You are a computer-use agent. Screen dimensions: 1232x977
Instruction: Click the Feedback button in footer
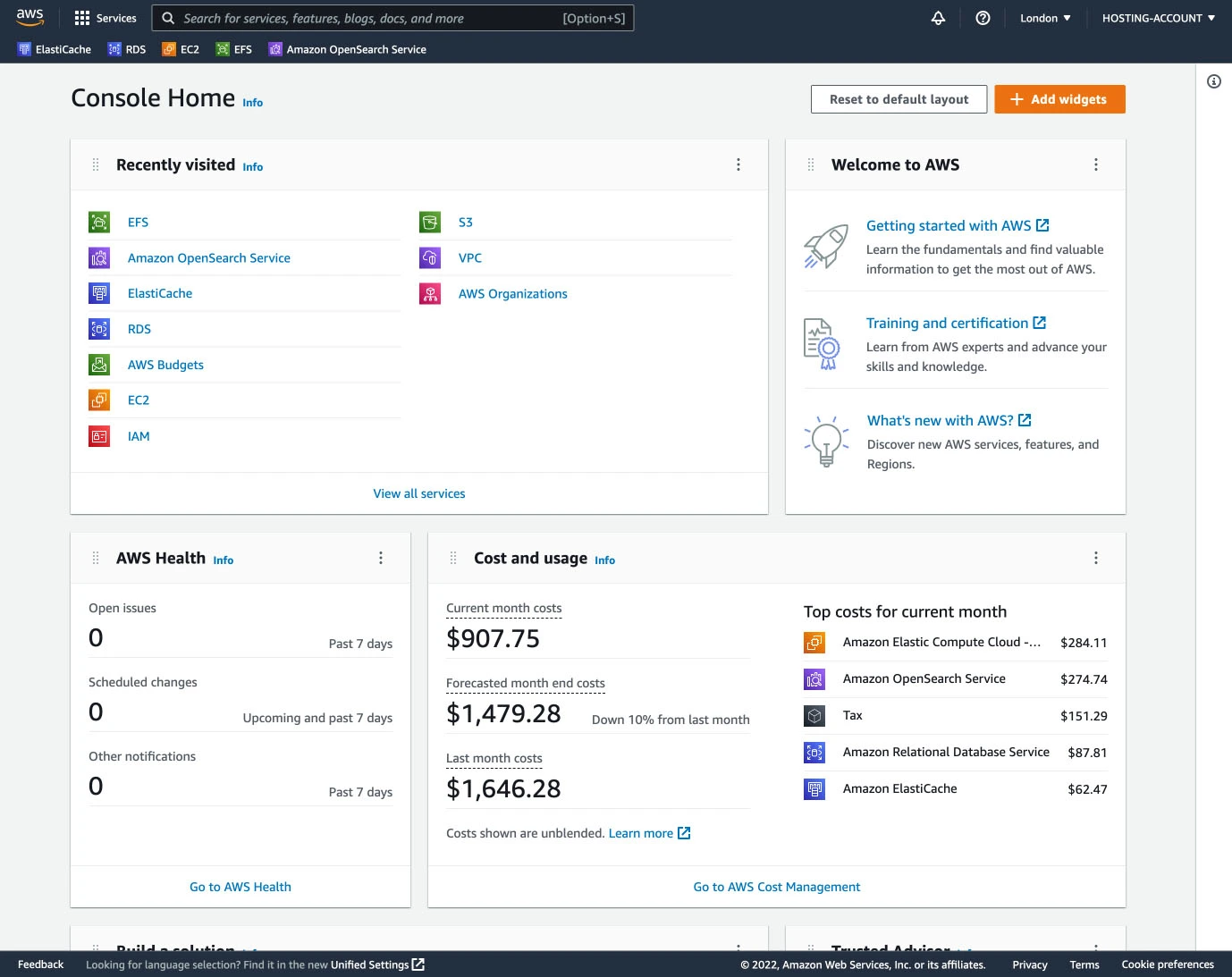coord(41,964)
